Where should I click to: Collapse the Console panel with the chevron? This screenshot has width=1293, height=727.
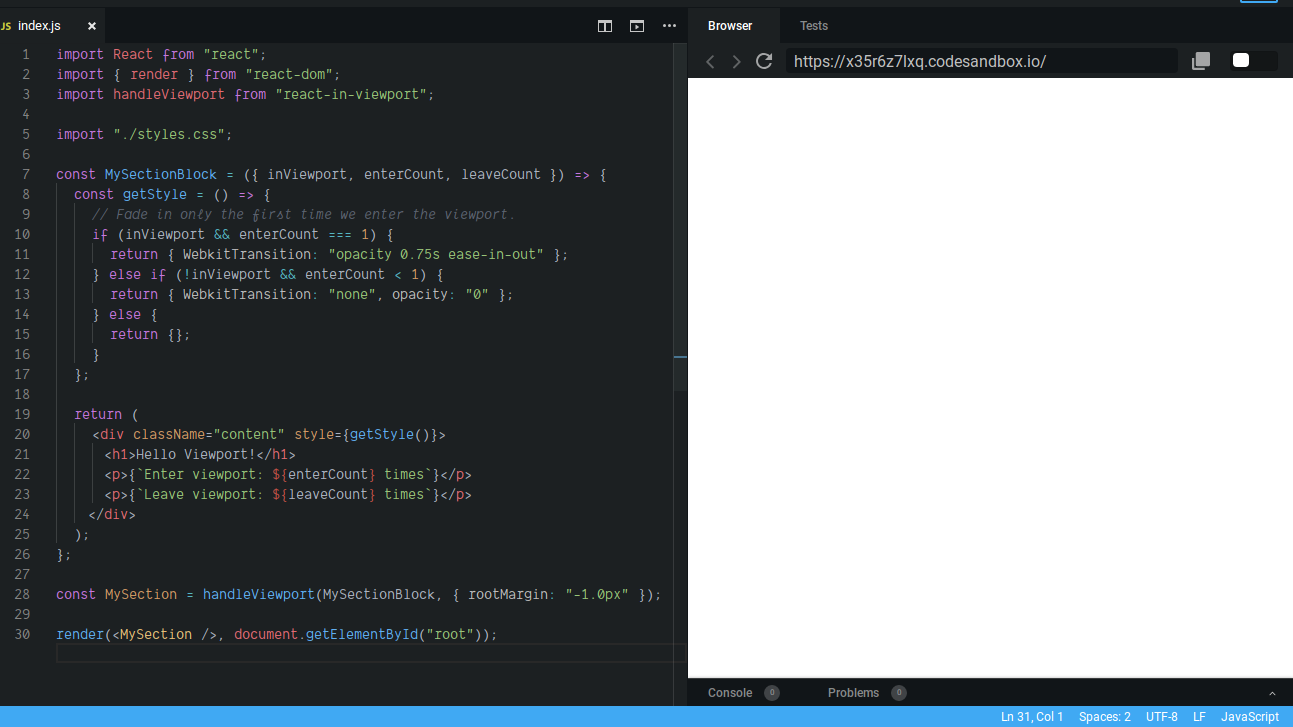pos(1272,692)
